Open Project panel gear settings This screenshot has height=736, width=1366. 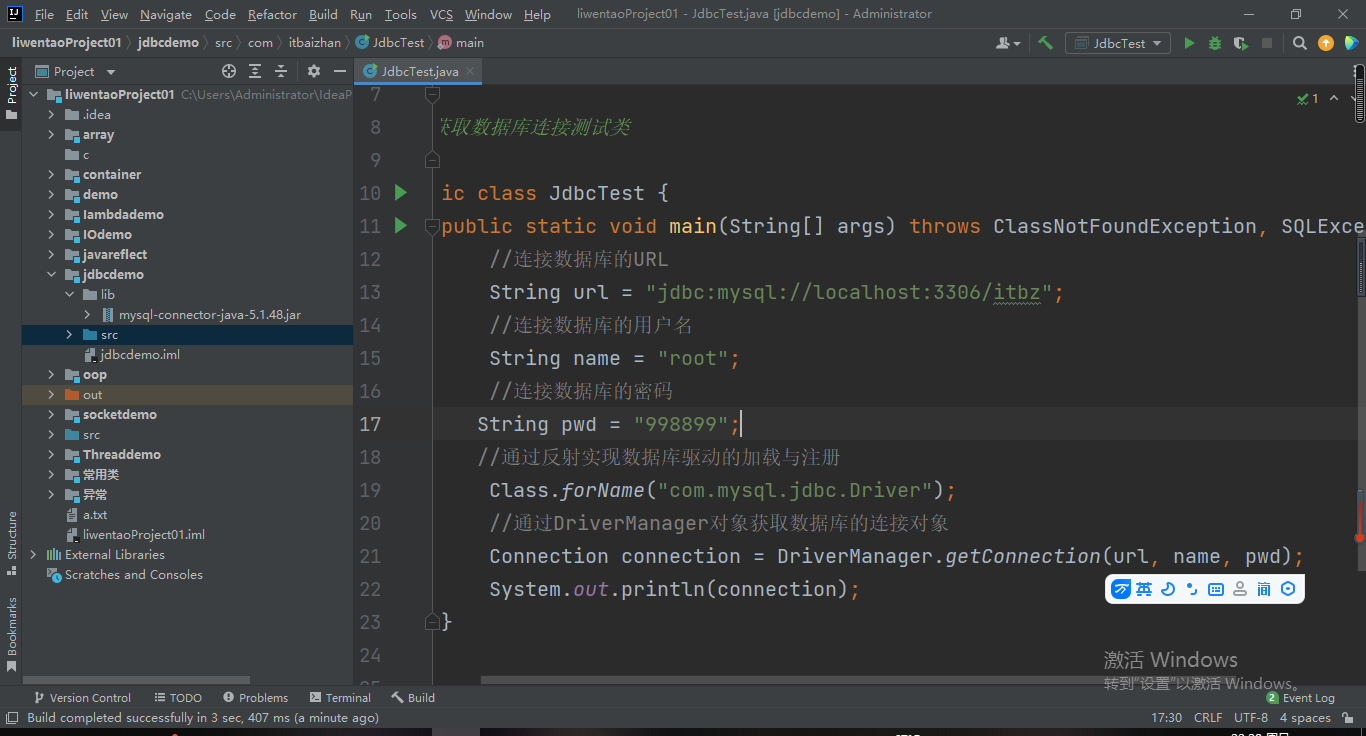314,71
